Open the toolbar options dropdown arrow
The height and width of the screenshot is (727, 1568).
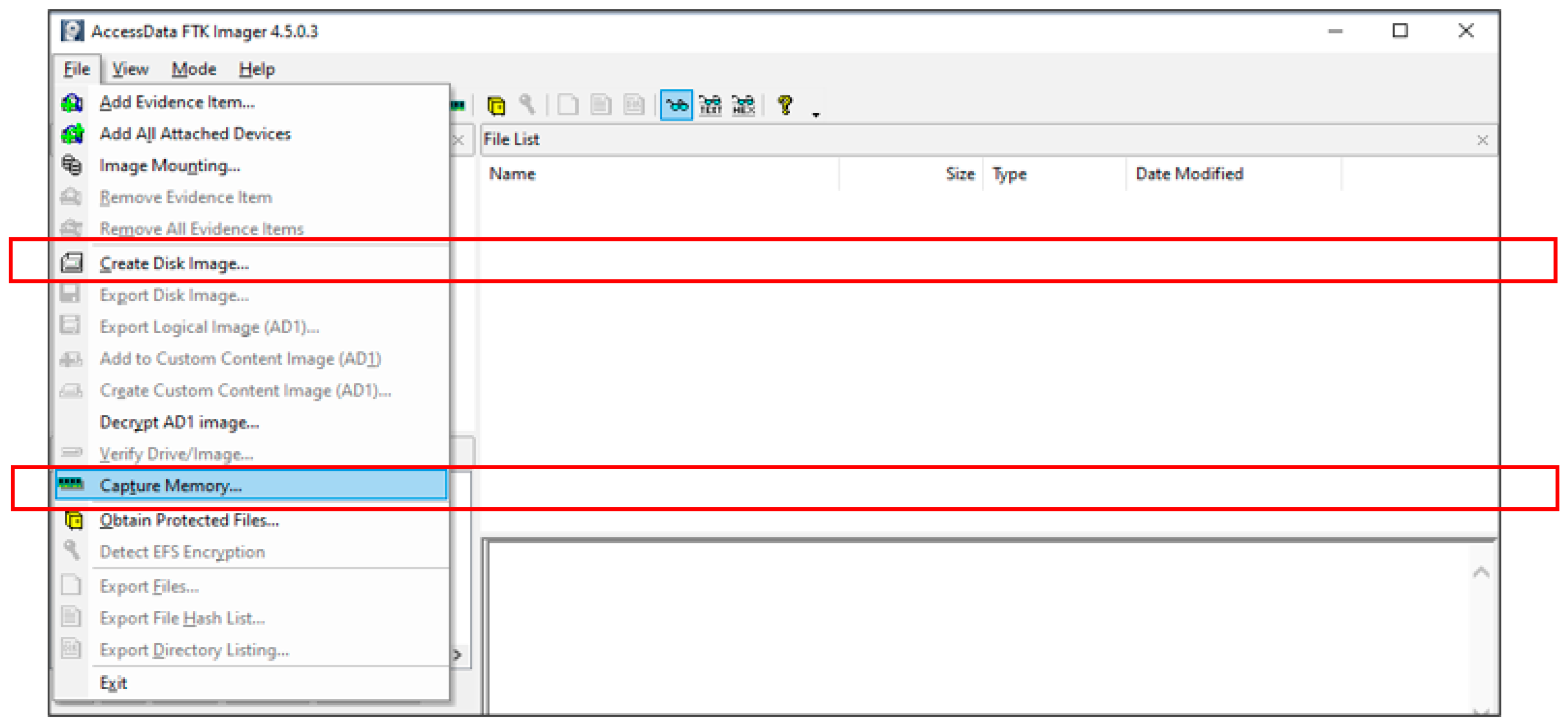[815, 114]
